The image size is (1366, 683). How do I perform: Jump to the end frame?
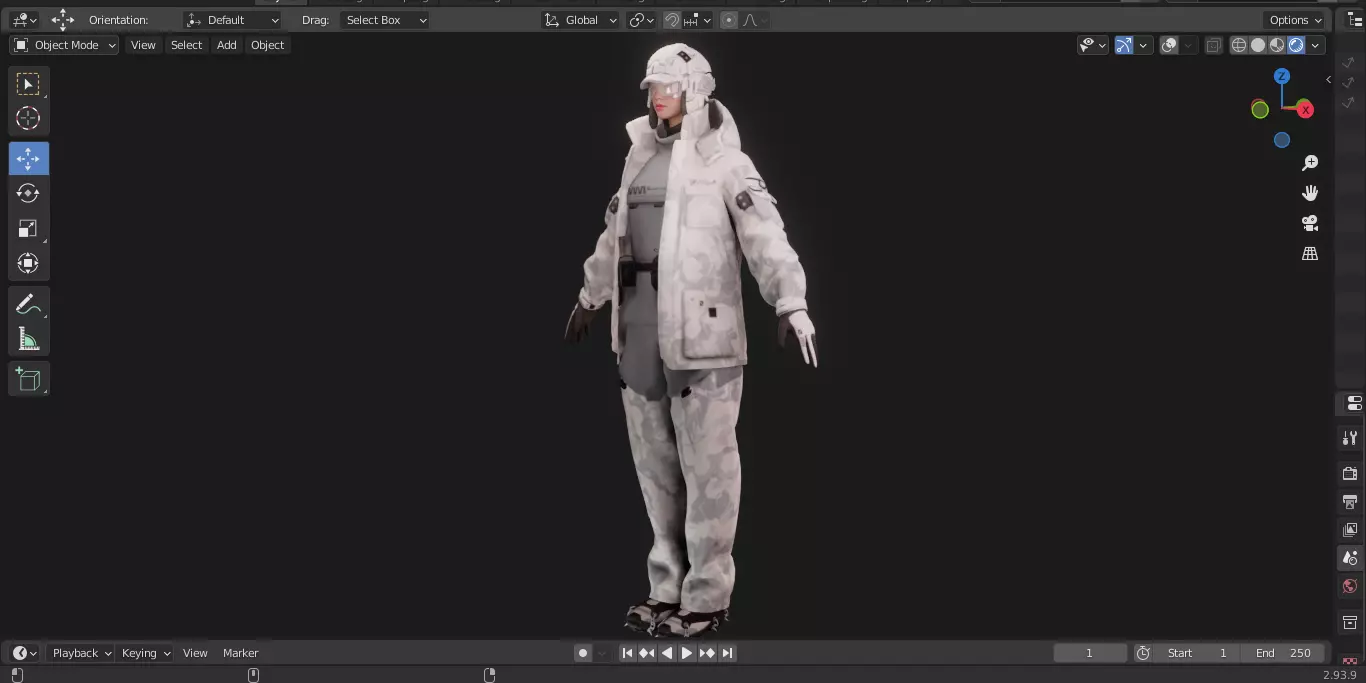click(x=727, y=653)
